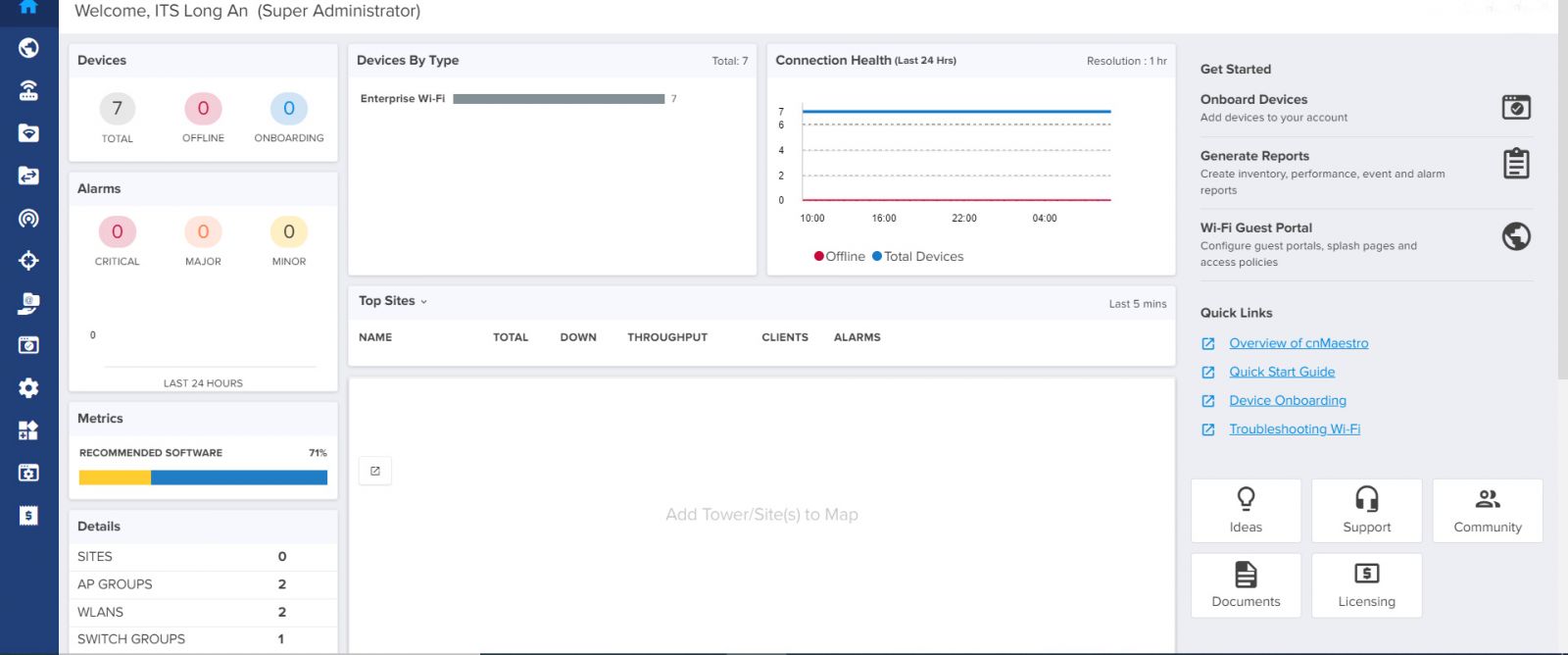
Task: Open map in external view icon
Action: point(375,471)
